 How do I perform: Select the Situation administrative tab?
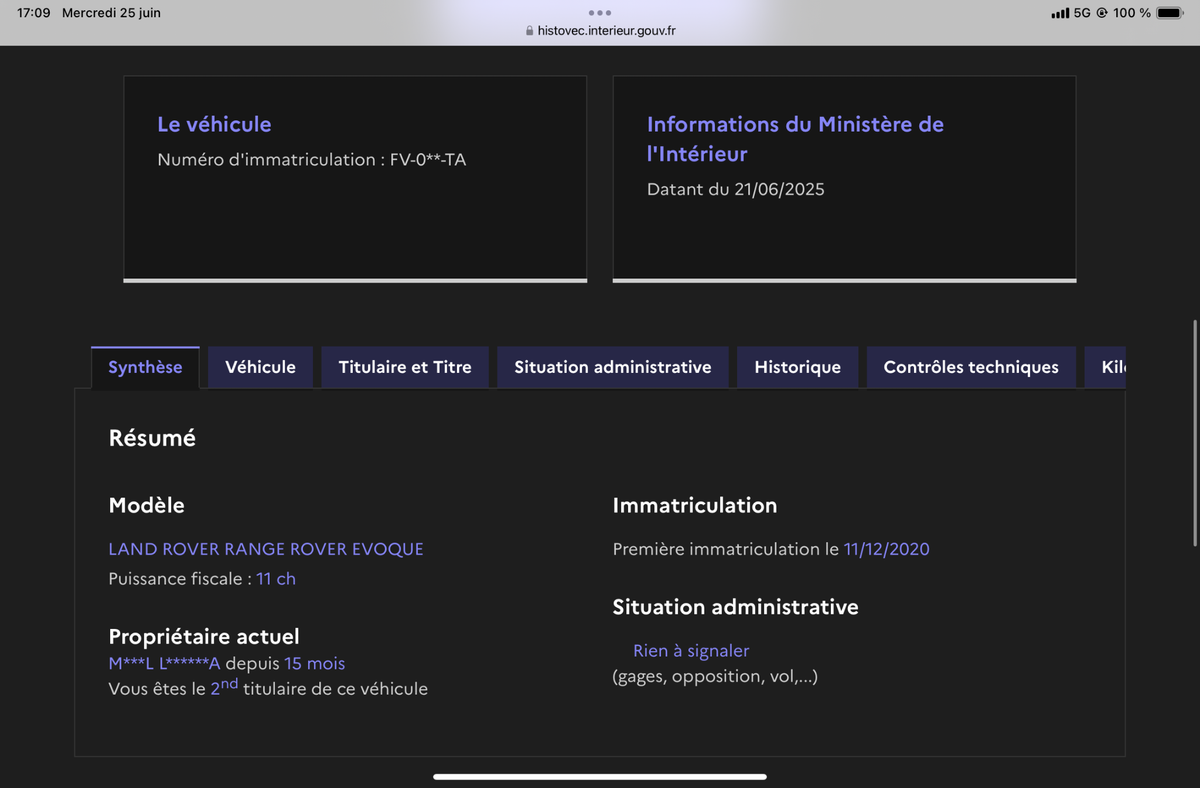tap(613, 367)
